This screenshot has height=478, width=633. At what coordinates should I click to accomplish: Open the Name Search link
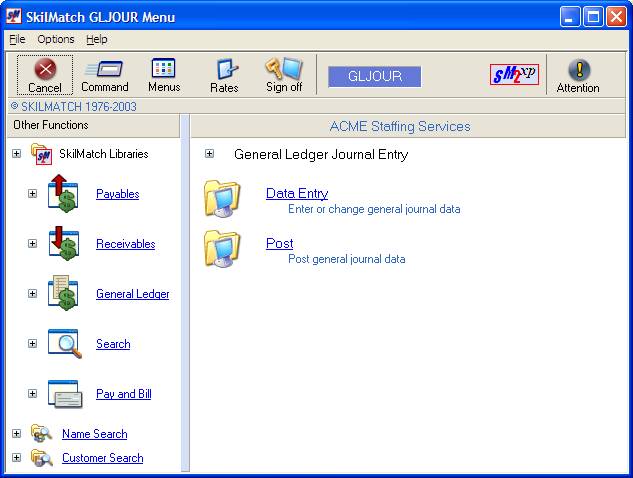(x=94, y=434)
